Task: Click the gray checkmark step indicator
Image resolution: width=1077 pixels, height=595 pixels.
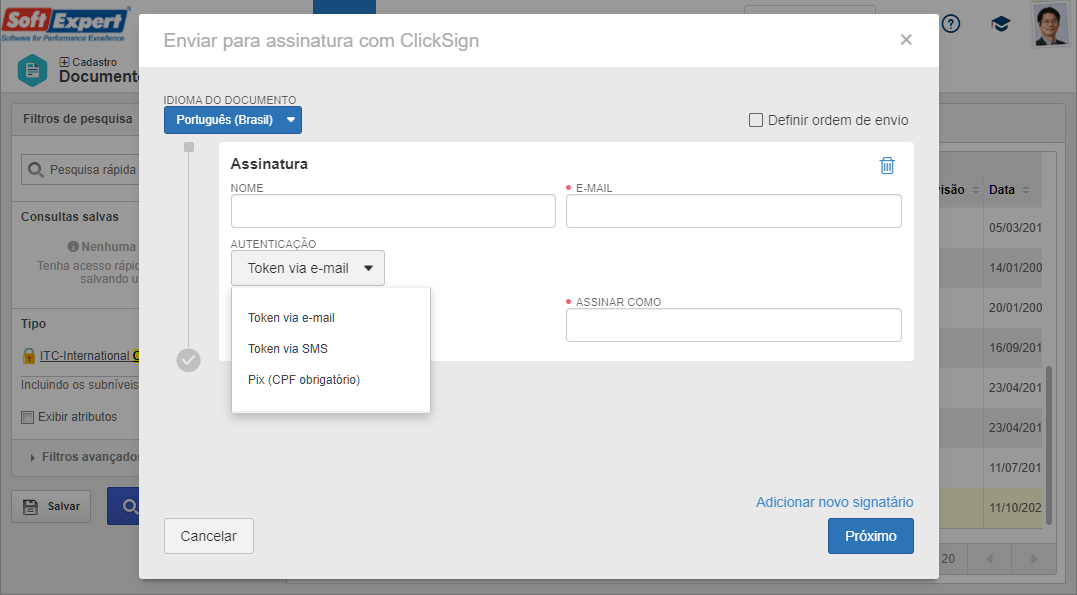Action: pyautogui.click(x=188, y=360)
